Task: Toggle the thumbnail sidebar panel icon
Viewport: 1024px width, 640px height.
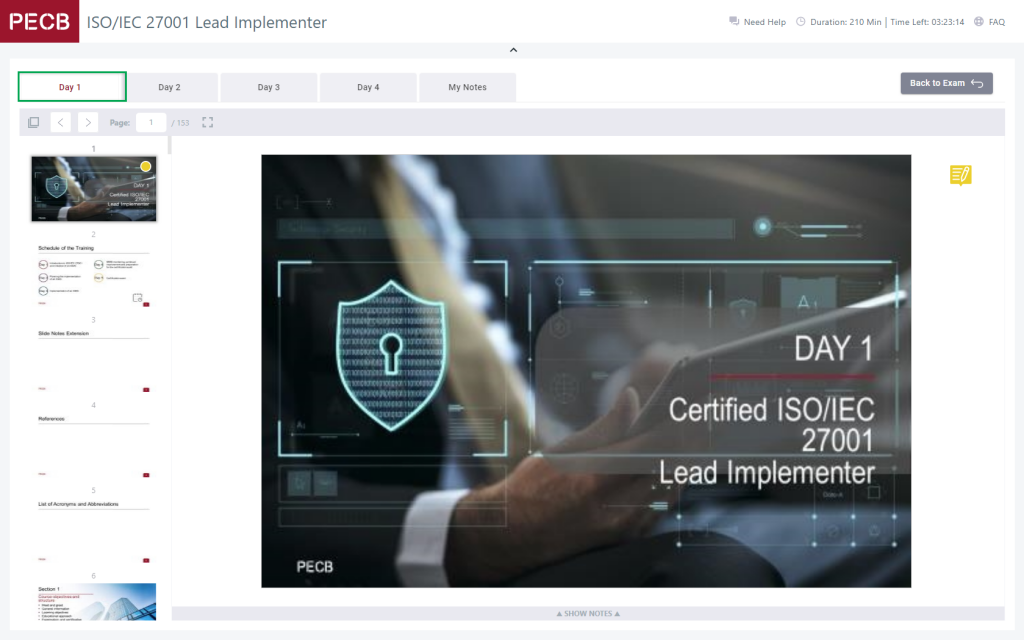Action: point(33,122)
